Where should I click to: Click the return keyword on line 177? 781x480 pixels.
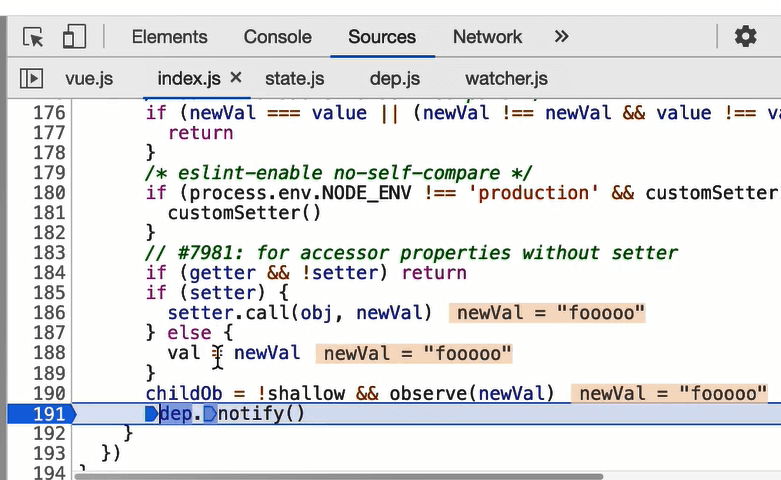click(200, 133)
